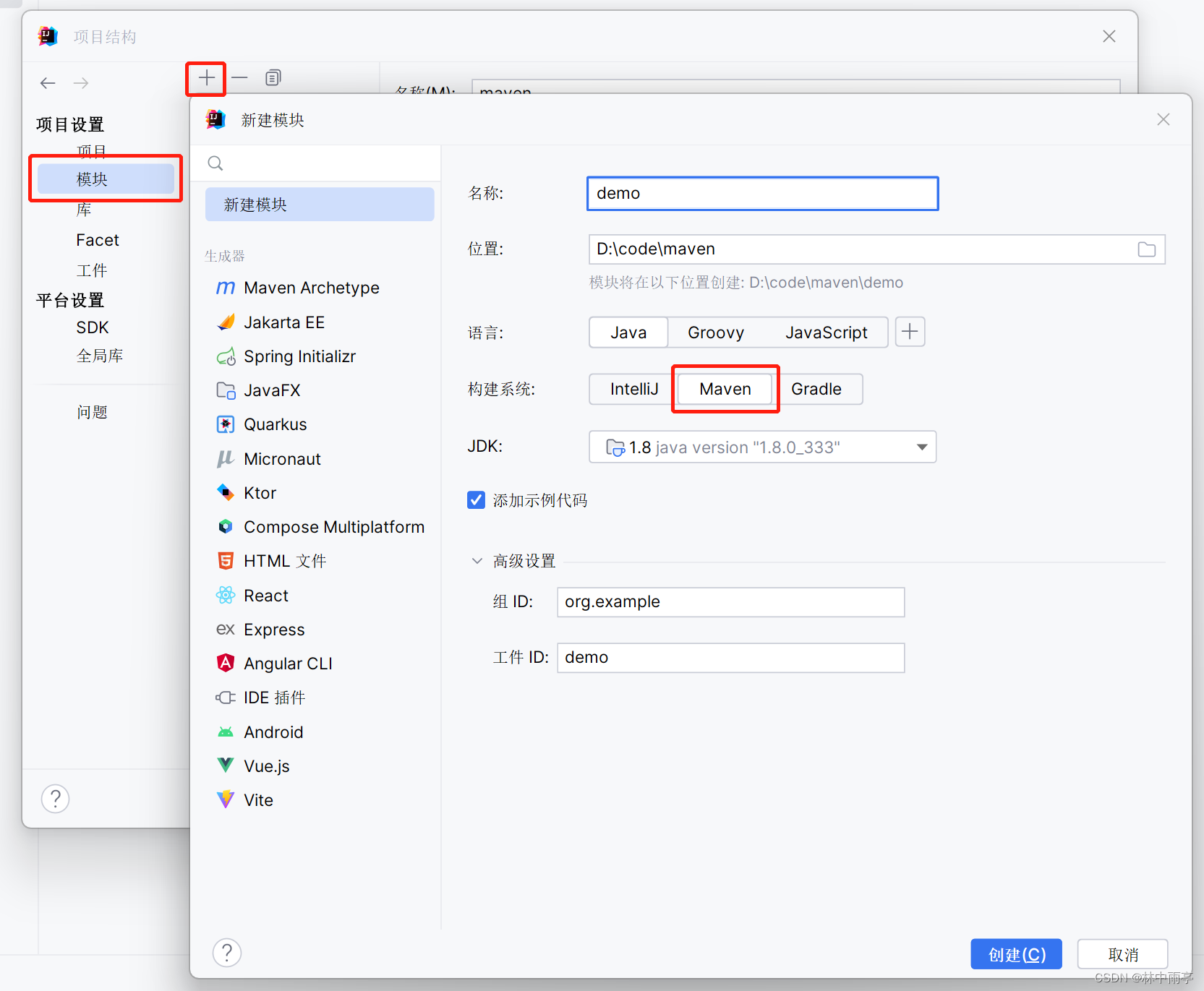Screen dimensions: 1204x991
Task: Add a new module with plus icon
Action: (207, 78)
